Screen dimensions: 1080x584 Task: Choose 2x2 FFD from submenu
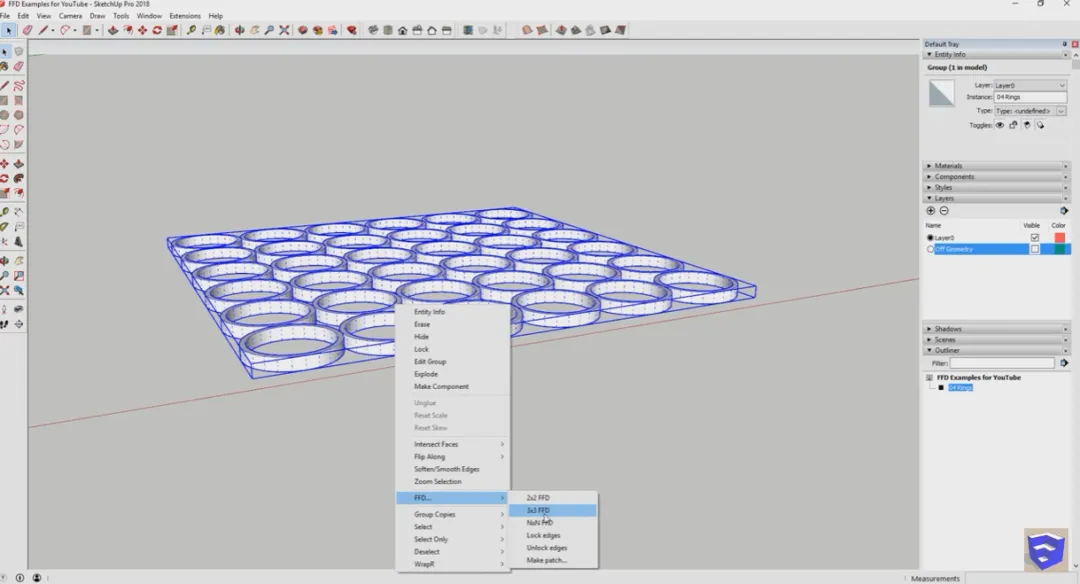pos(552,498)
